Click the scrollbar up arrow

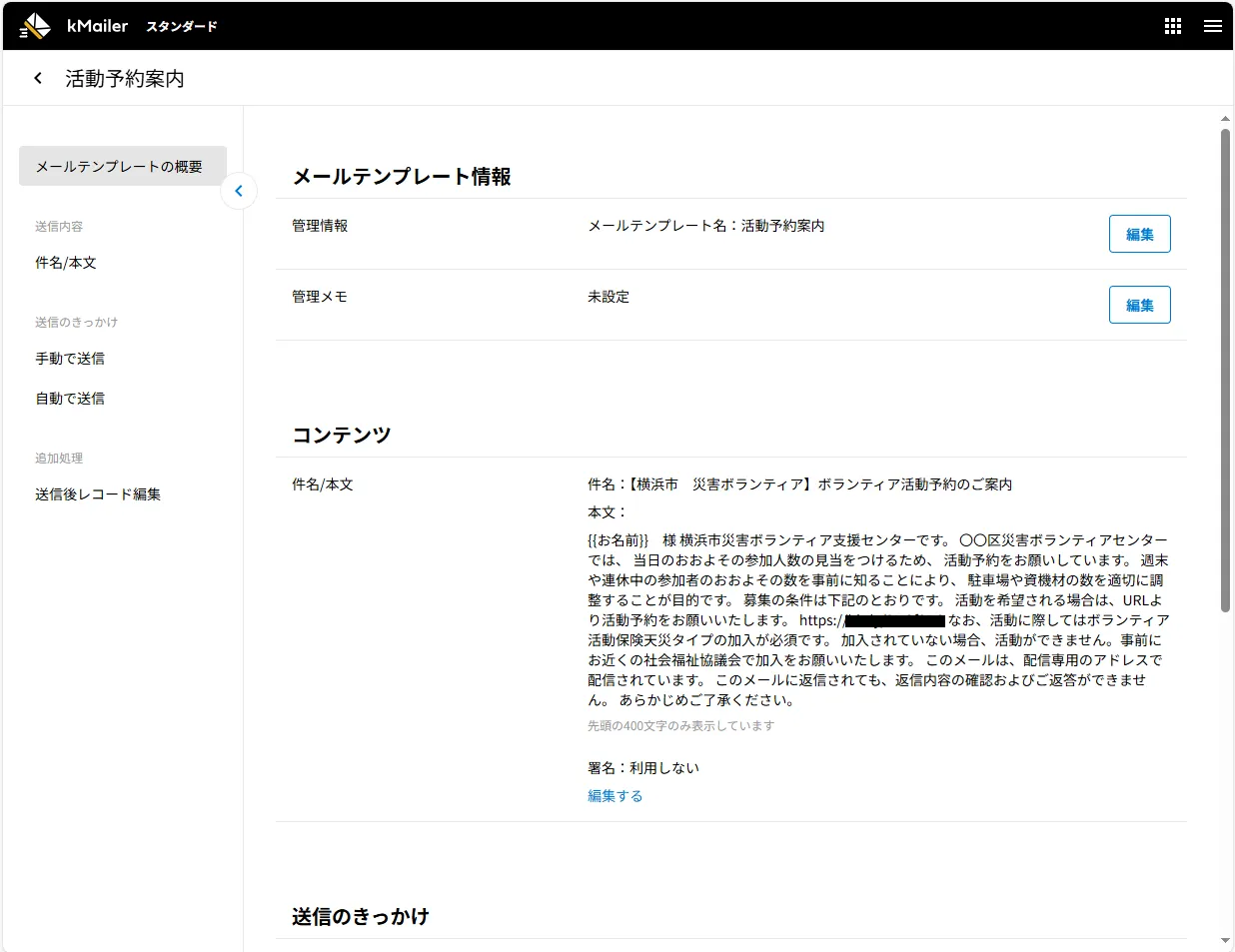click(x=1225, y=119)
